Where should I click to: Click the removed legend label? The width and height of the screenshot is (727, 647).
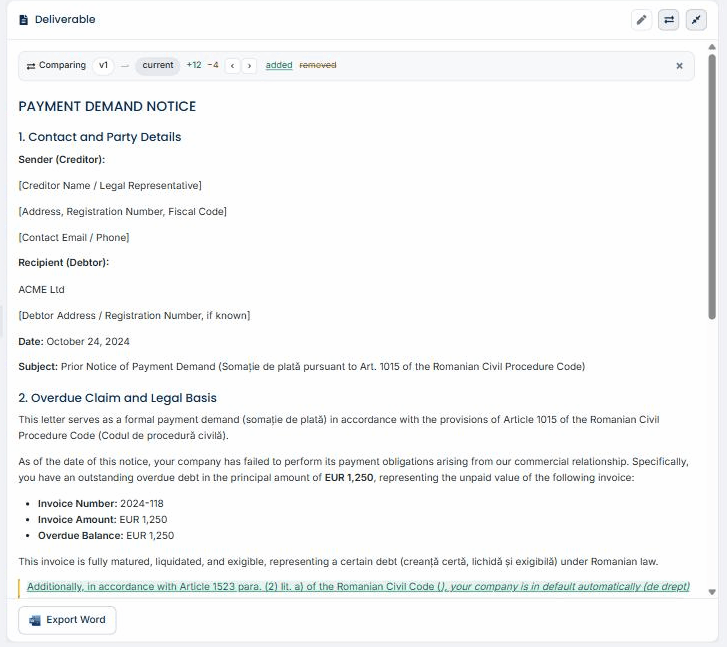click(318, 65)
